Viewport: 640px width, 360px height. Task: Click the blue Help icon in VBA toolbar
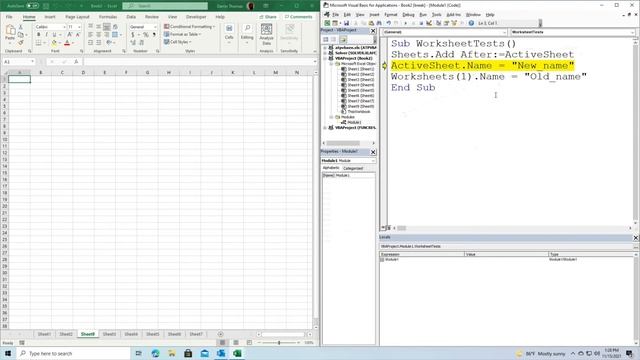pyautogui.click(x=471, y=23)
